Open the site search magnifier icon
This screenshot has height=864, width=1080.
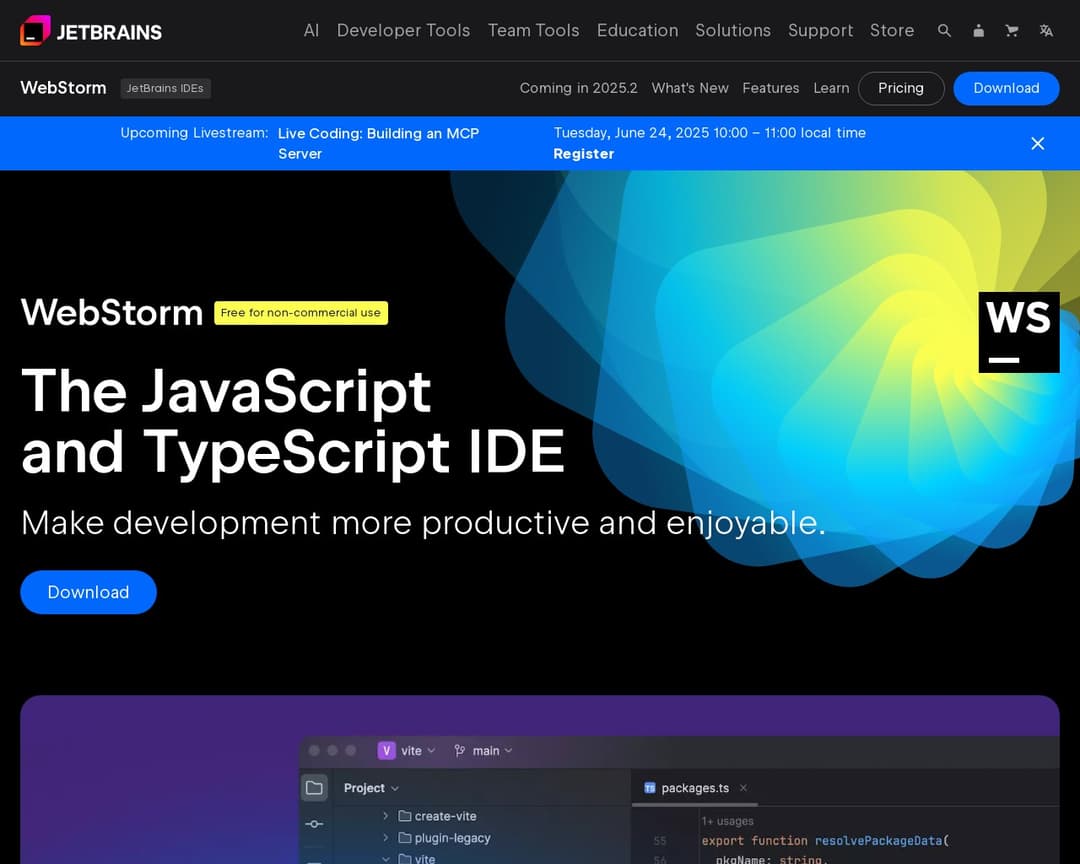944,31
